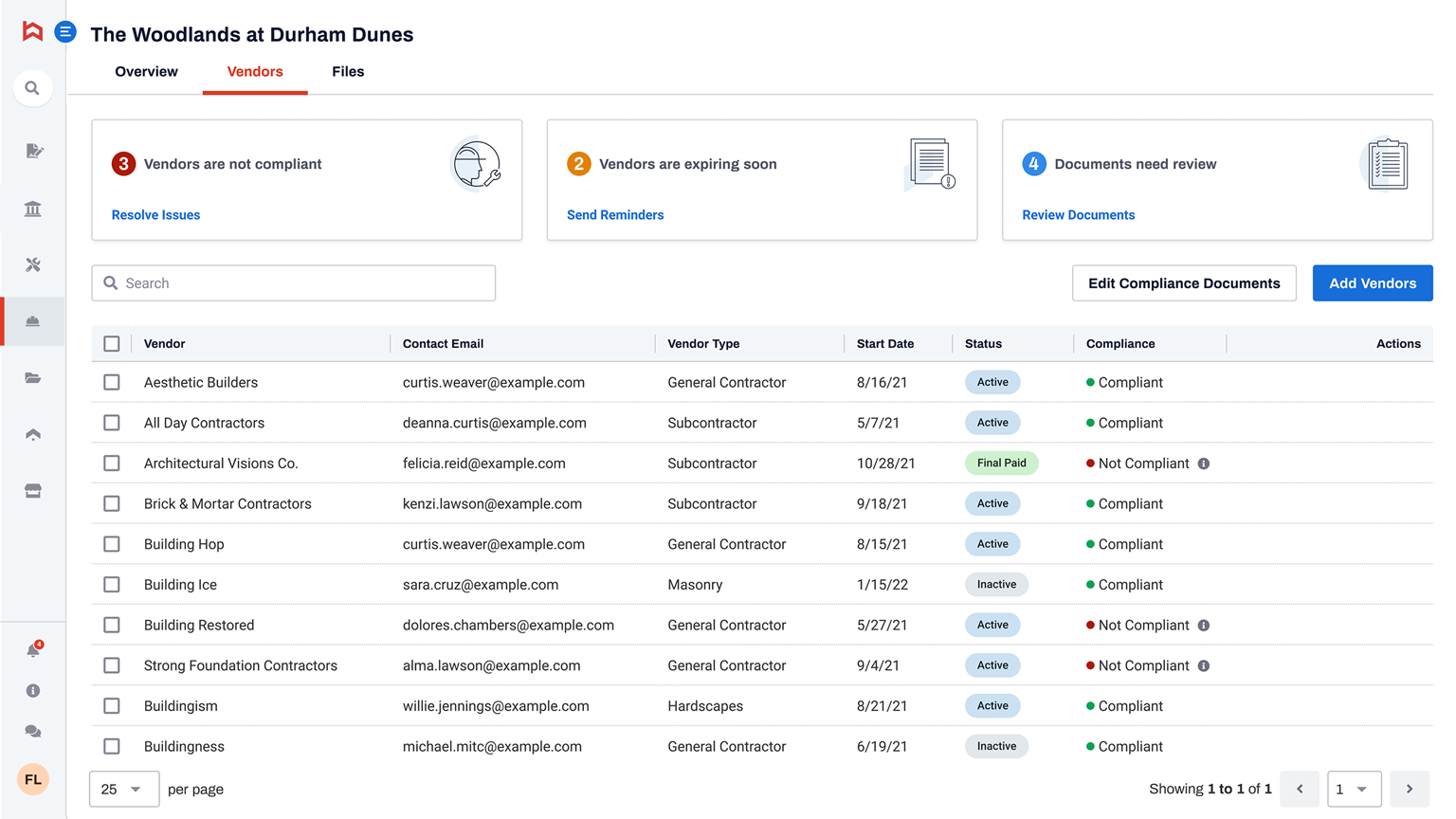Open the notifications bell with badge 4

[32, 649]
